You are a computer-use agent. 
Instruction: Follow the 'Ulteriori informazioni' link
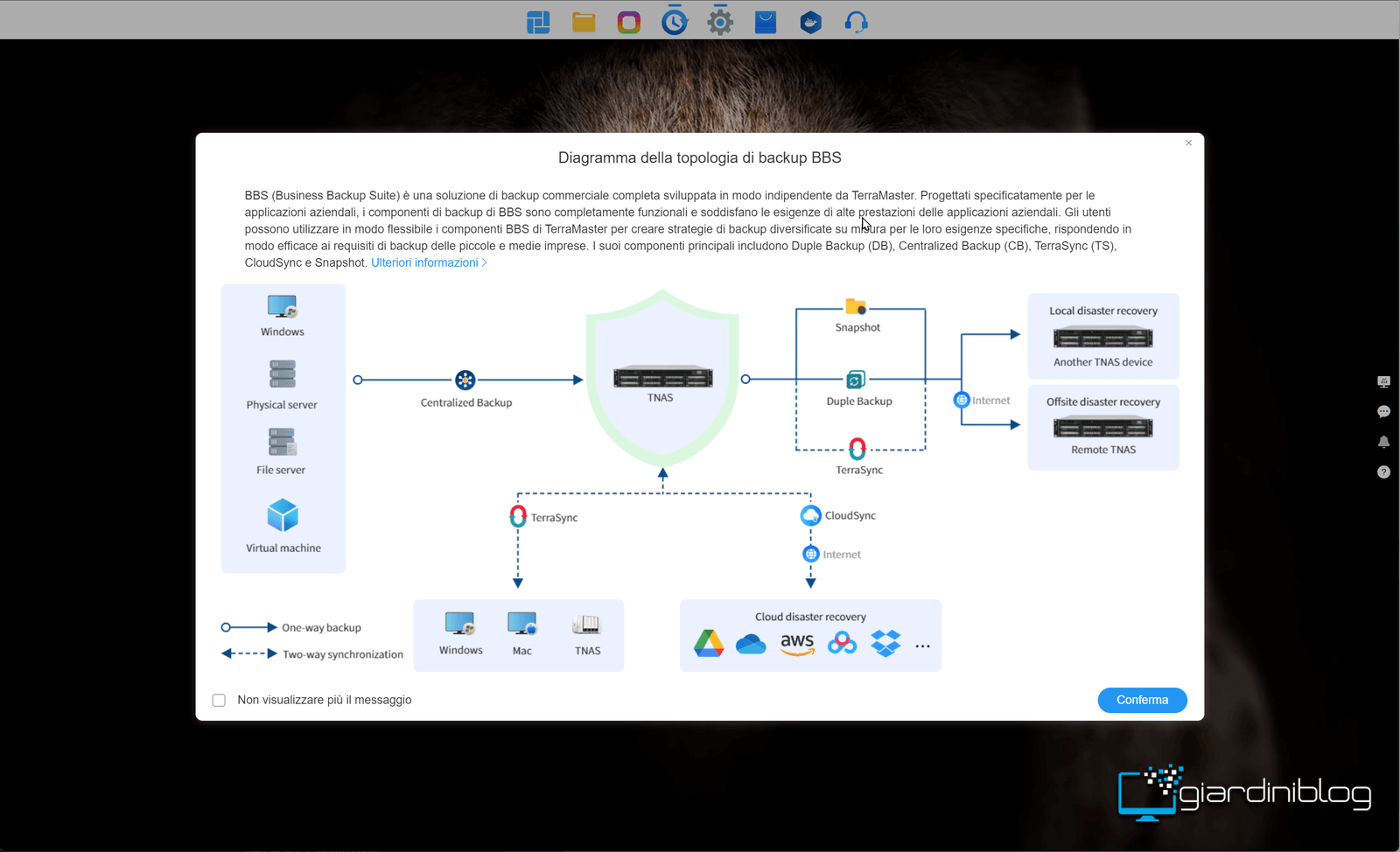pyautogui.click(x=429, y=262)
